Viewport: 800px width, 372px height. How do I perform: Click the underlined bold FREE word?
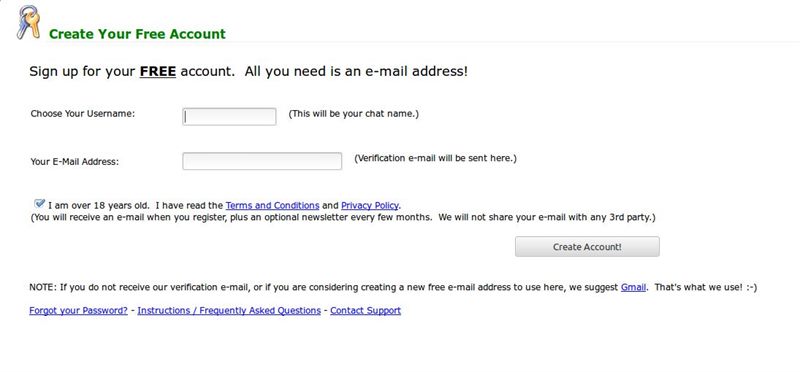[158, 71]
